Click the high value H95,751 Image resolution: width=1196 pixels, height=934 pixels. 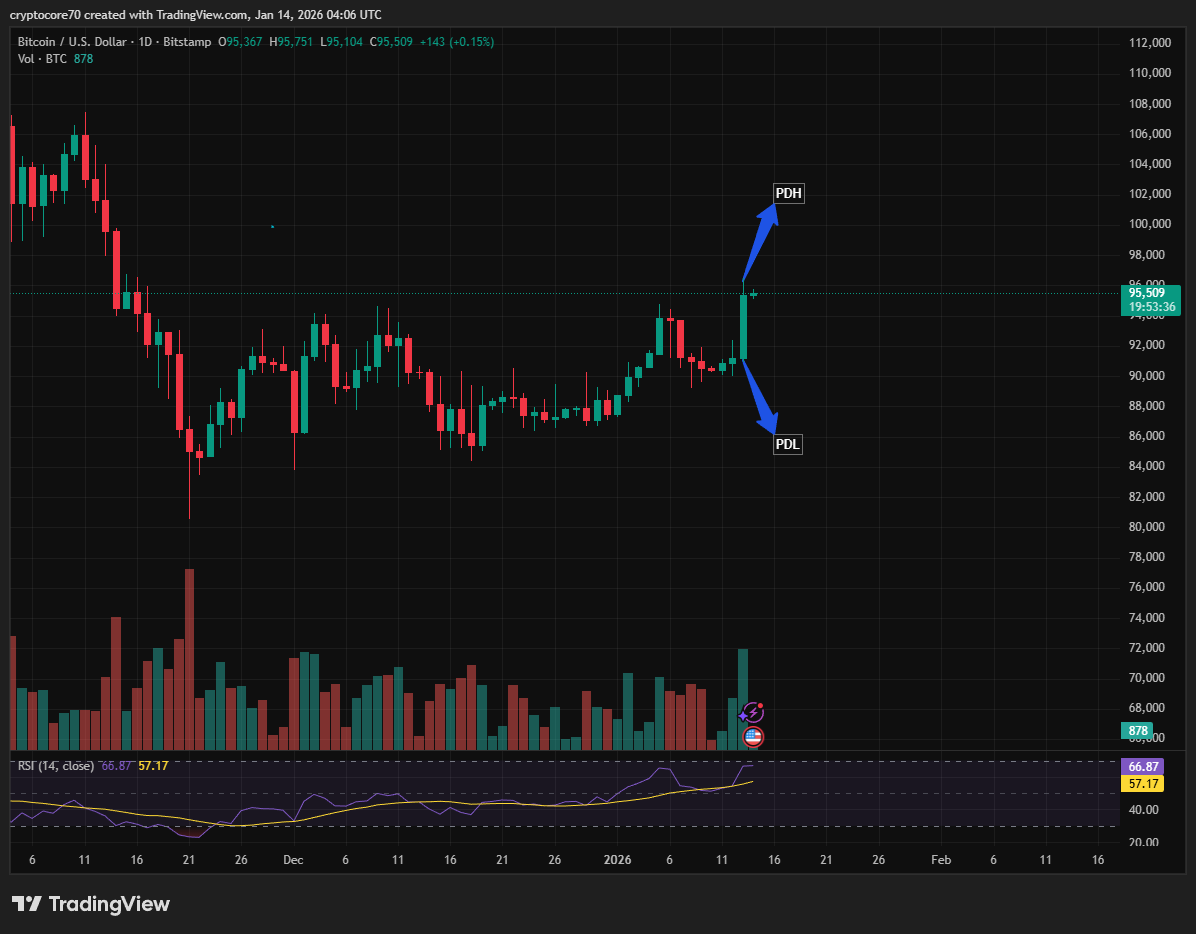[x=291, y=42]
